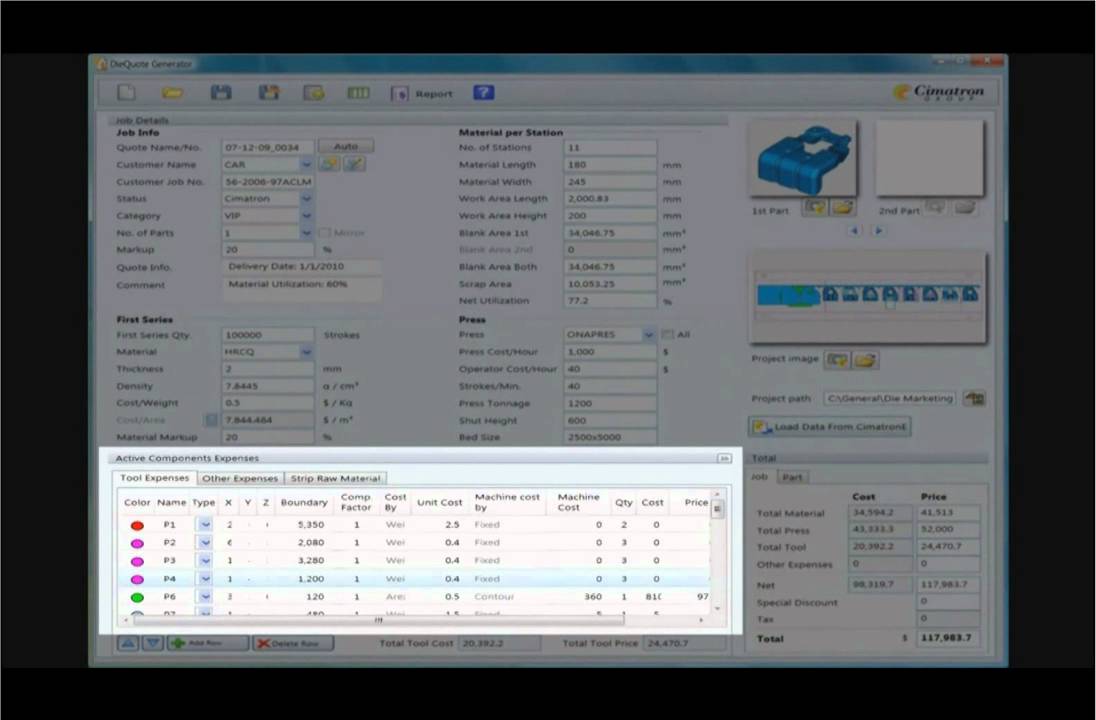Image resolution: width=1096 pixels, height=720 pixels.
Task: Click the Quote Name/No. input field
Action: [x=268, y=147]
